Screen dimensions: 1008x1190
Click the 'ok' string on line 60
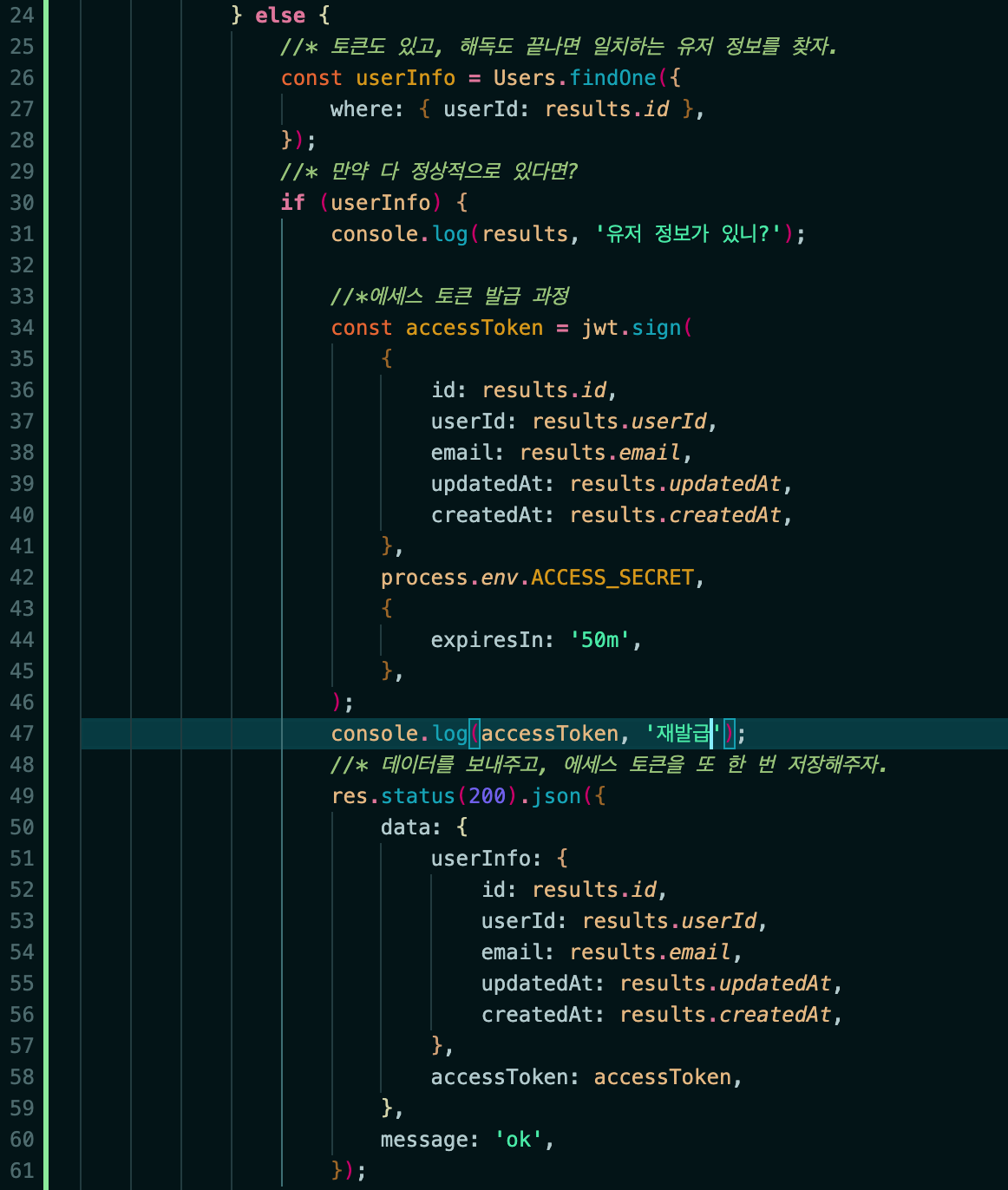pyautogui.click(x=518, y=1140)
